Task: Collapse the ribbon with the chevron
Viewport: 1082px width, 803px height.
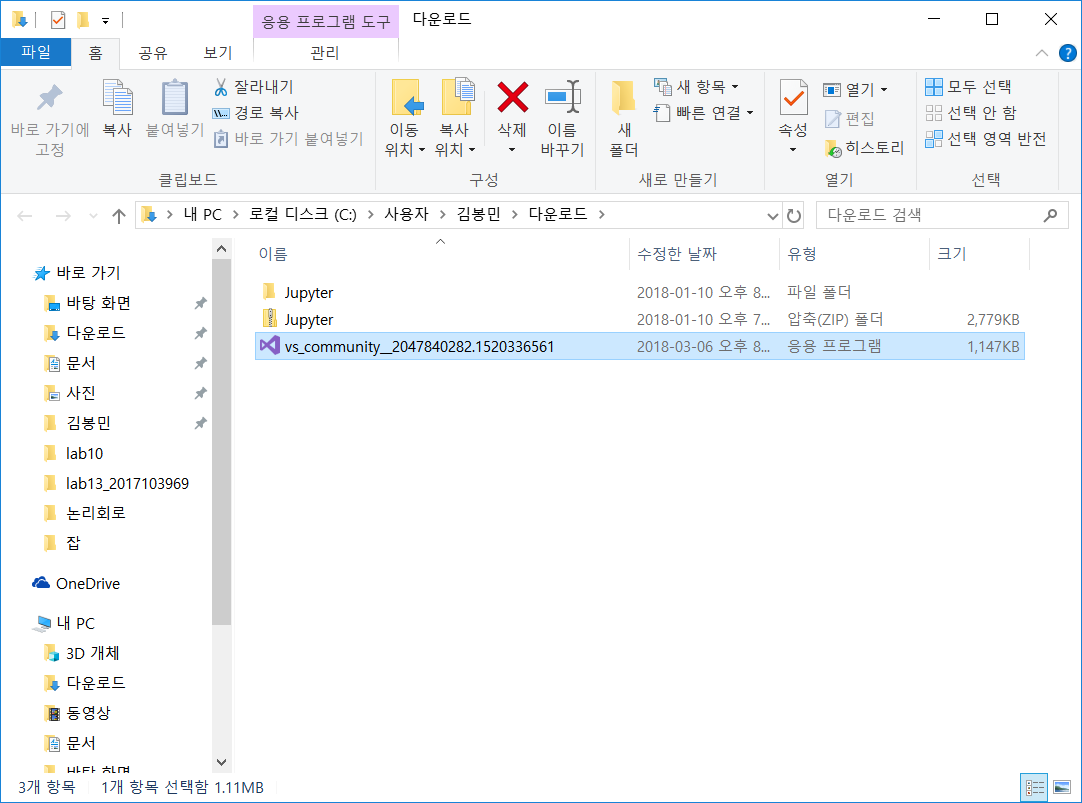Action: [x=1041, y=53]
